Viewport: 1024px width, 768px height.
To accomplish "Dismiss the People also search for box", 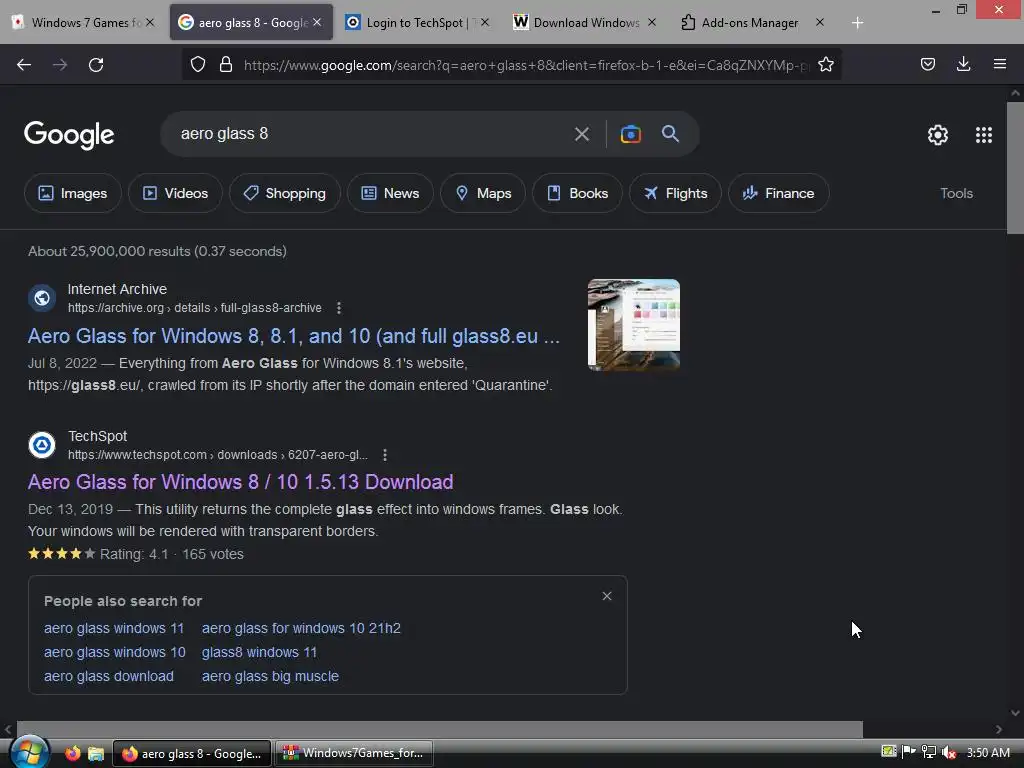I will [607, 596].
